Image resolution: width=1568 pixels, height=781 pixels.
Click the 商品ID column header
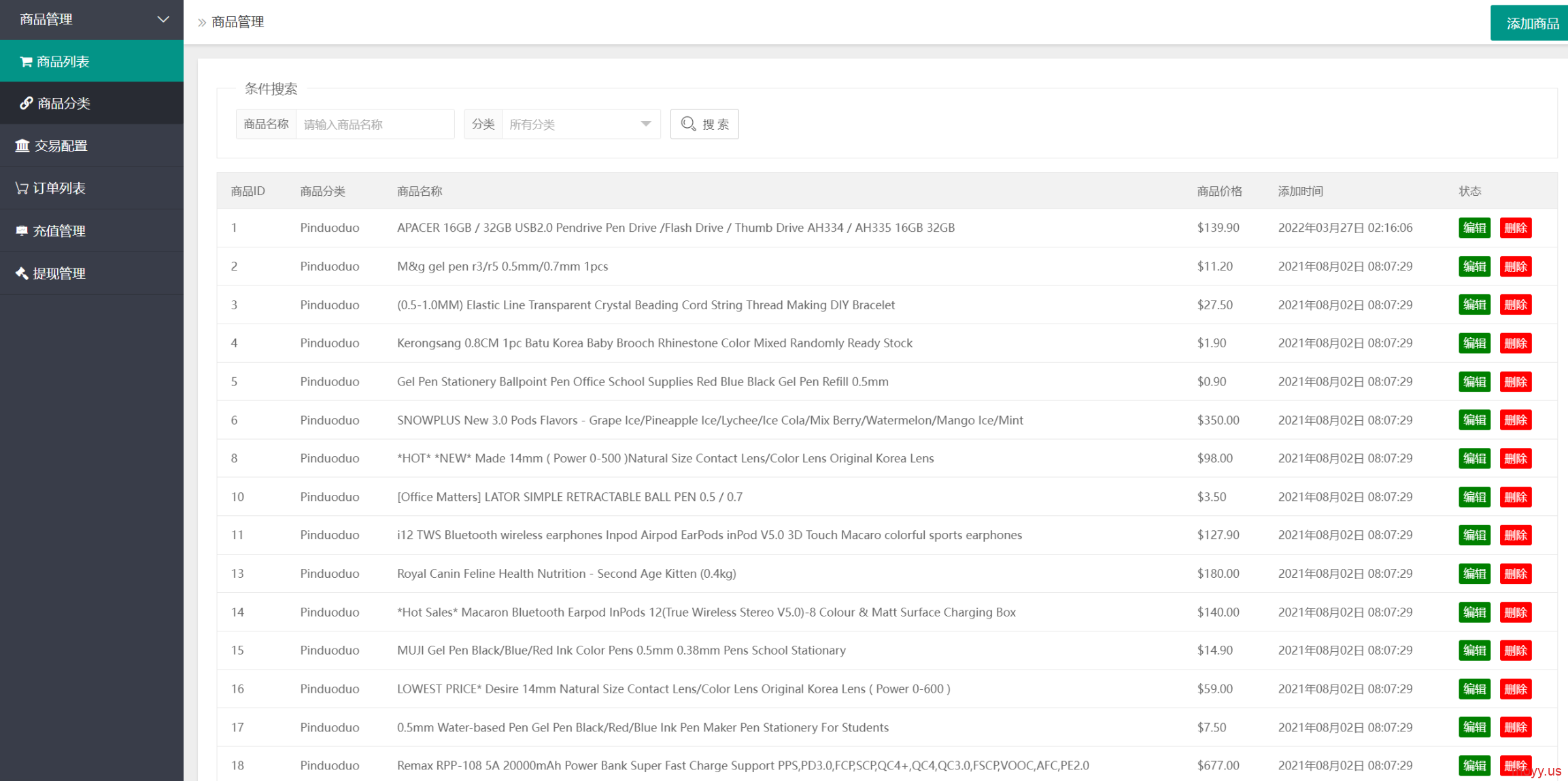248,192
